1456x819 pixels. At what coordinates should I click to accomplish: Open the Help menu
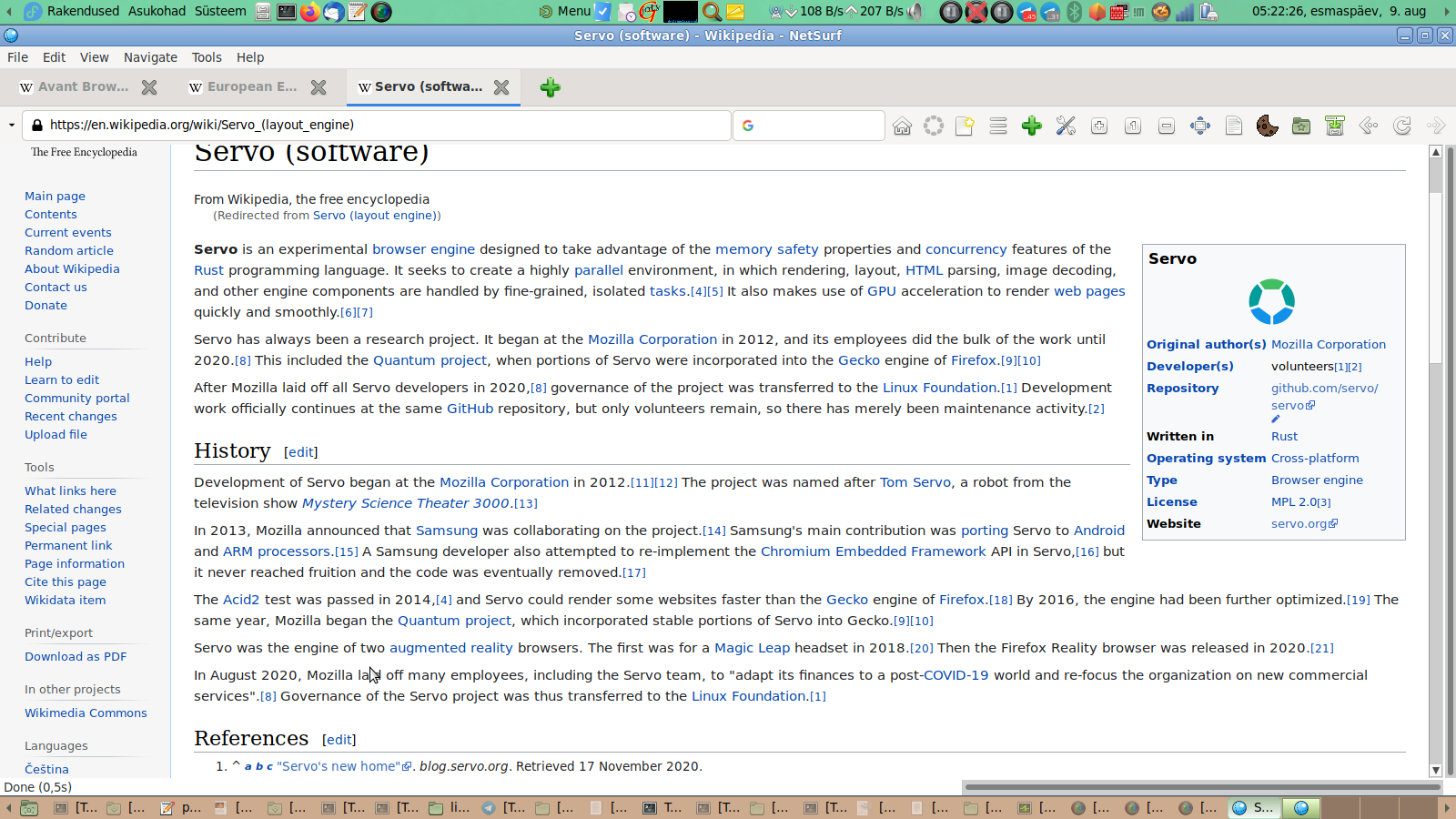[x=250, y=57]
